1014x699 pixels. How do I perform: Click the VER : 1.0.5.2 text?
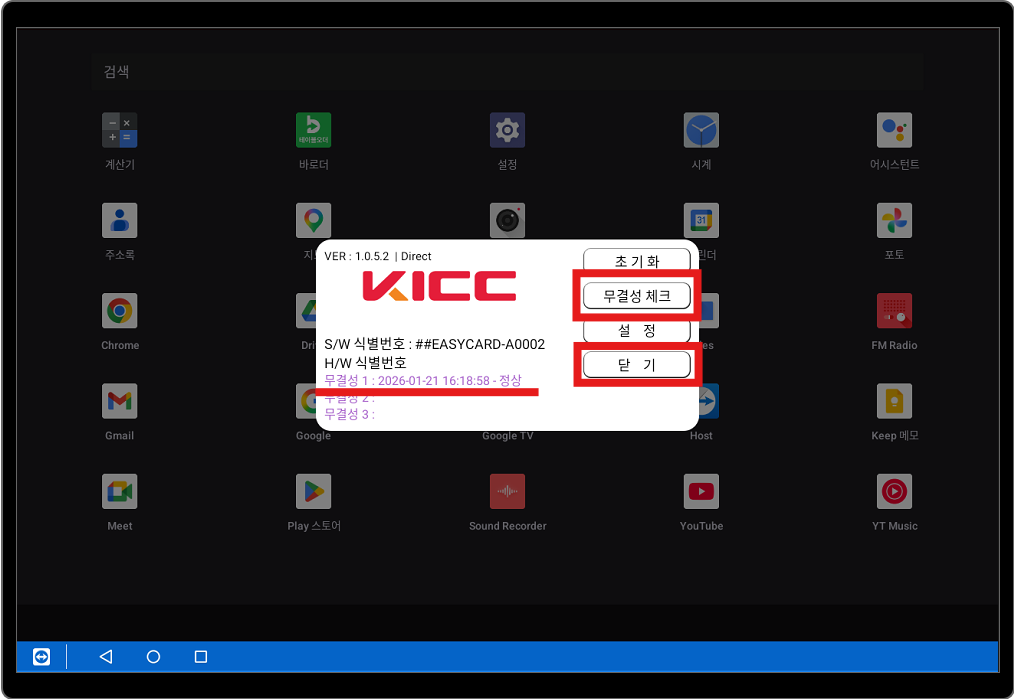pos(356,256)
